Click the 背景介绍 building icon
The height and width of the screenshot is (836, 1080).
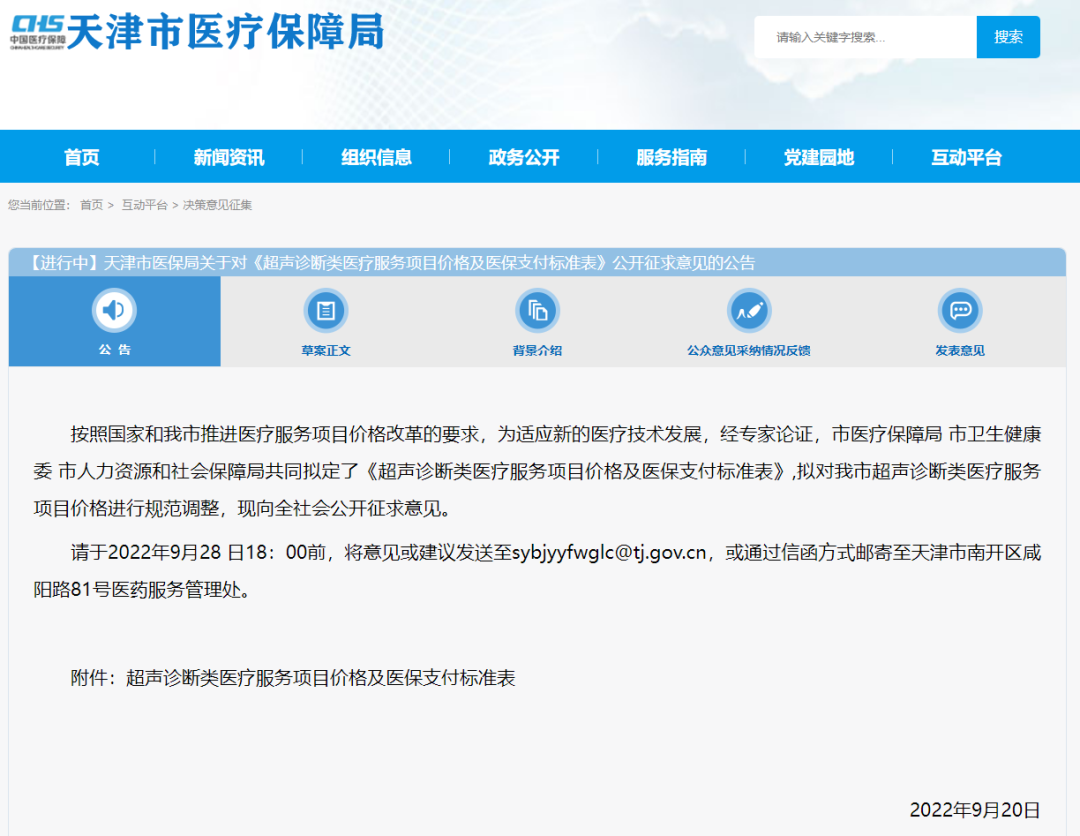coord(537,310)
